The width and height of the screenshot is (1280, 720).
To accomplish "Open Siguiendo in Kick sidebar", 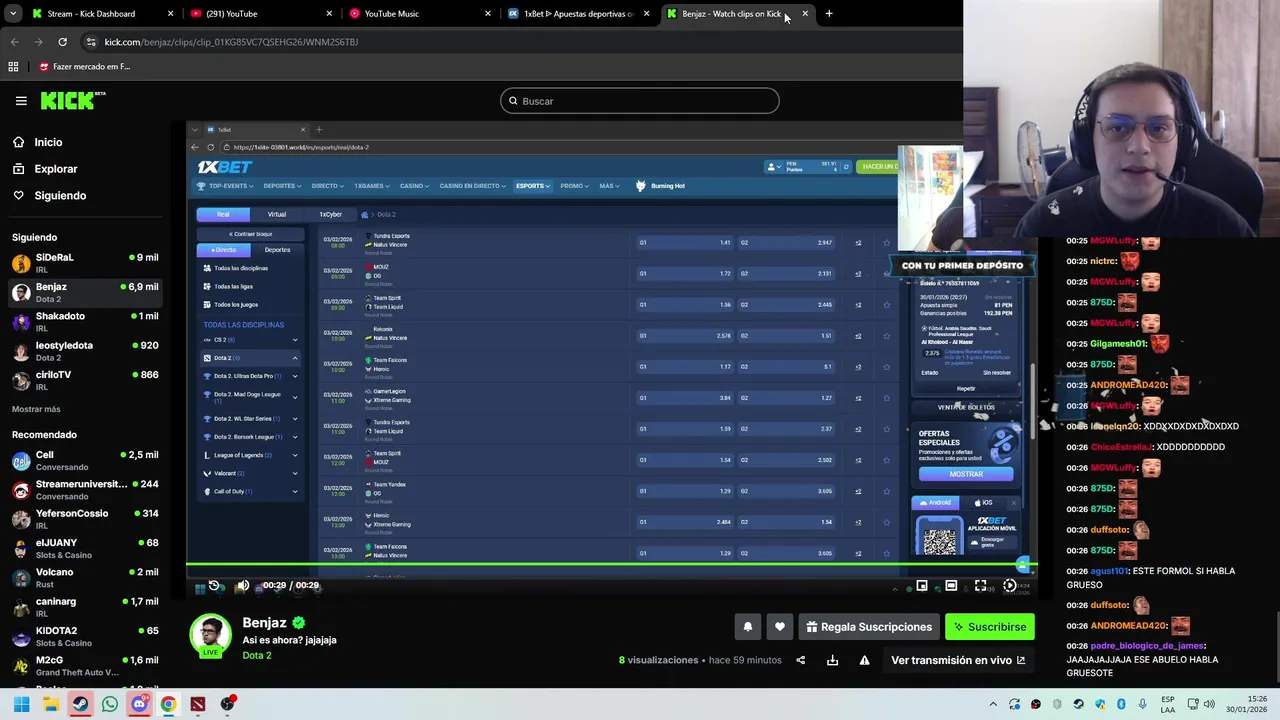I will [50, 195].
